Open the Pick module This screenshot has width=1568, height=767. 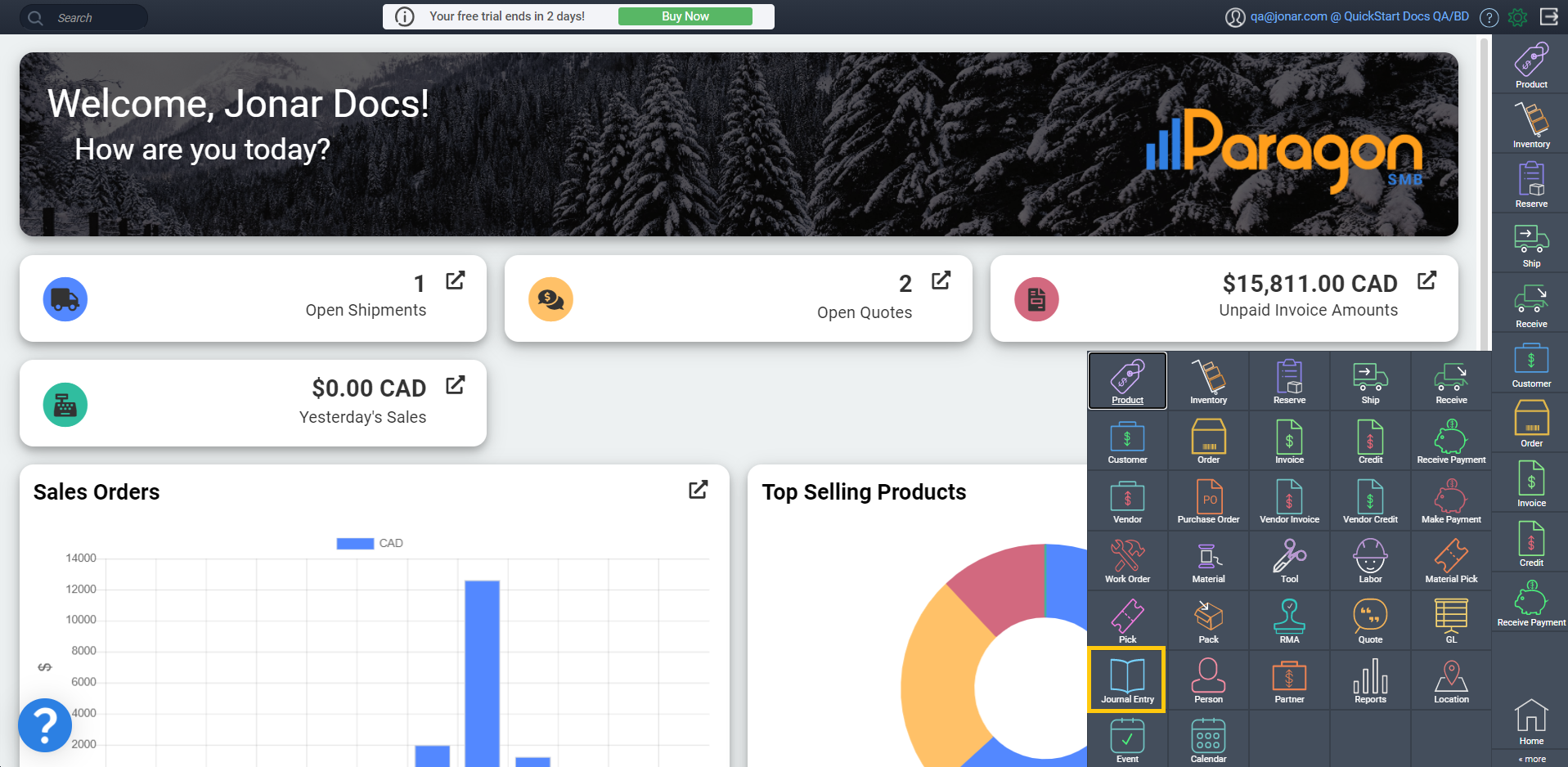tap(1127, 621)
